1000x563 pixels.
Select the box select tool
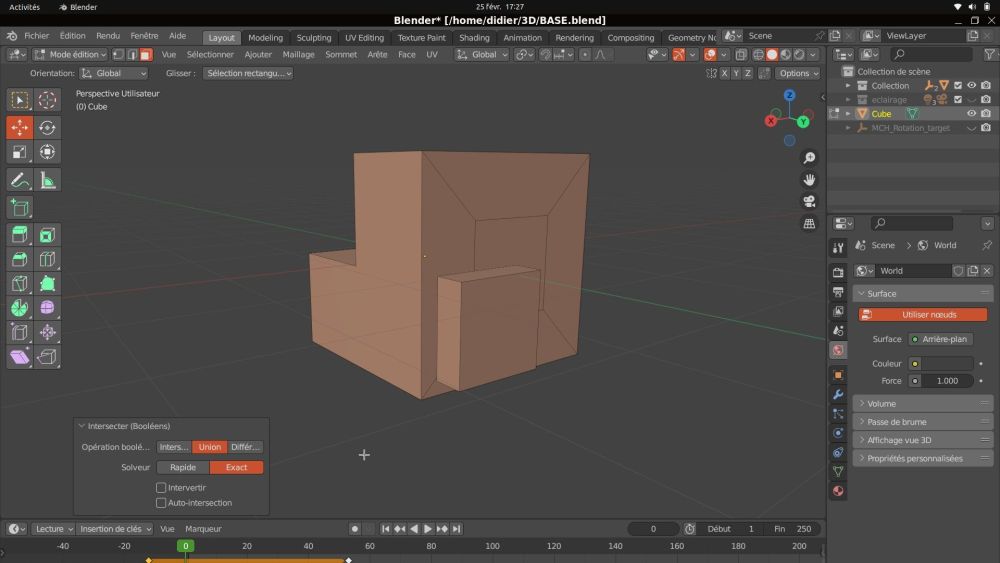[19, 100]
